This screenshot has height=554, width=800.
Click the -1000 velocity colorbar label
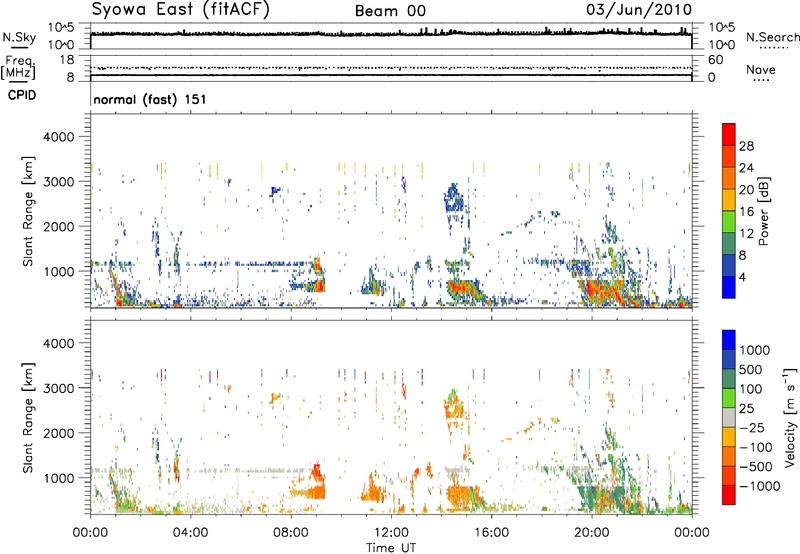click(759, 486)
